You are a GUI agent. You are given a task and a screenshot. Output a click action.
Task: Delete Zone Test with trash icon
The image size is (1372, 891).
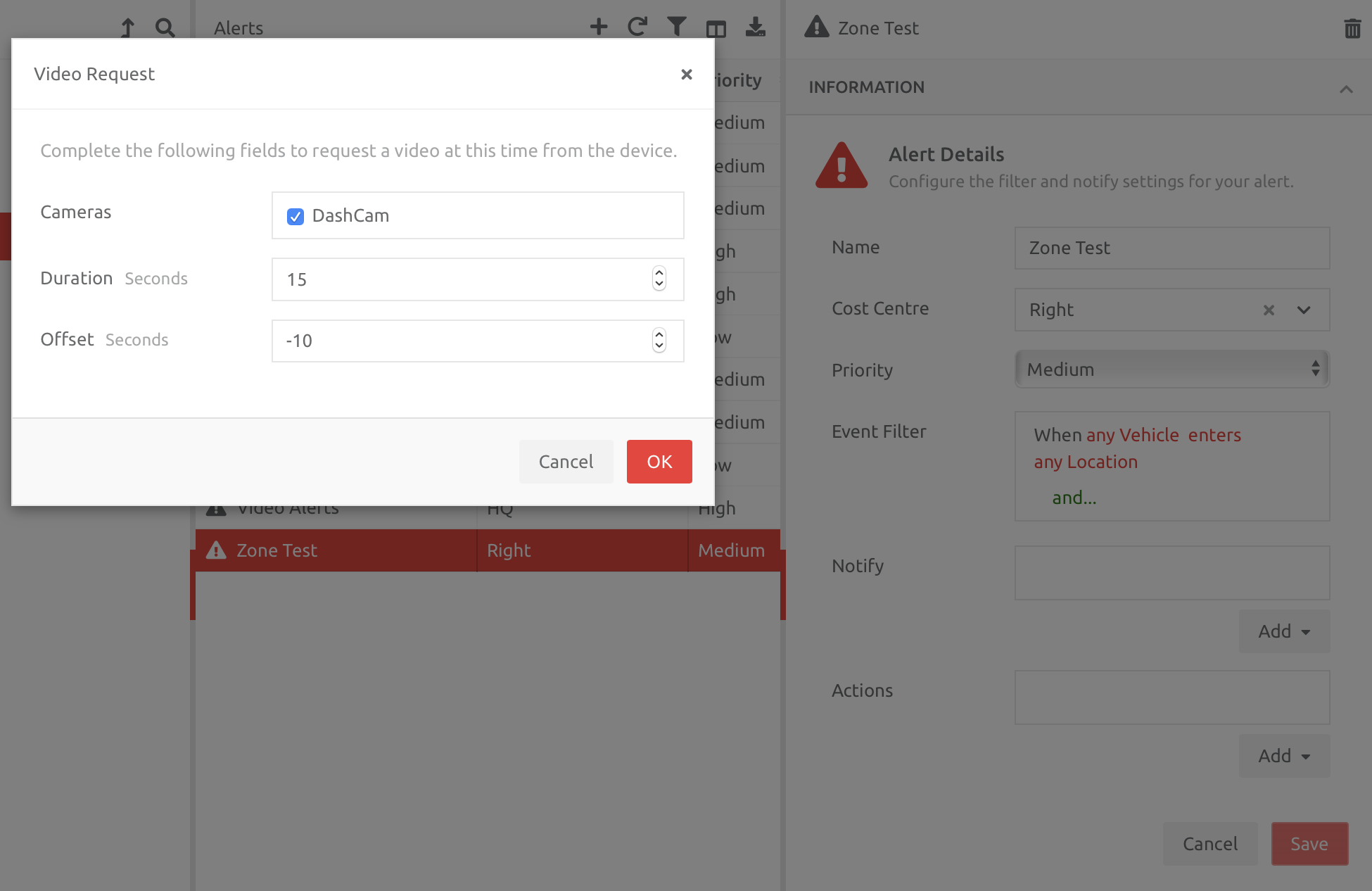pos(1352,28)
